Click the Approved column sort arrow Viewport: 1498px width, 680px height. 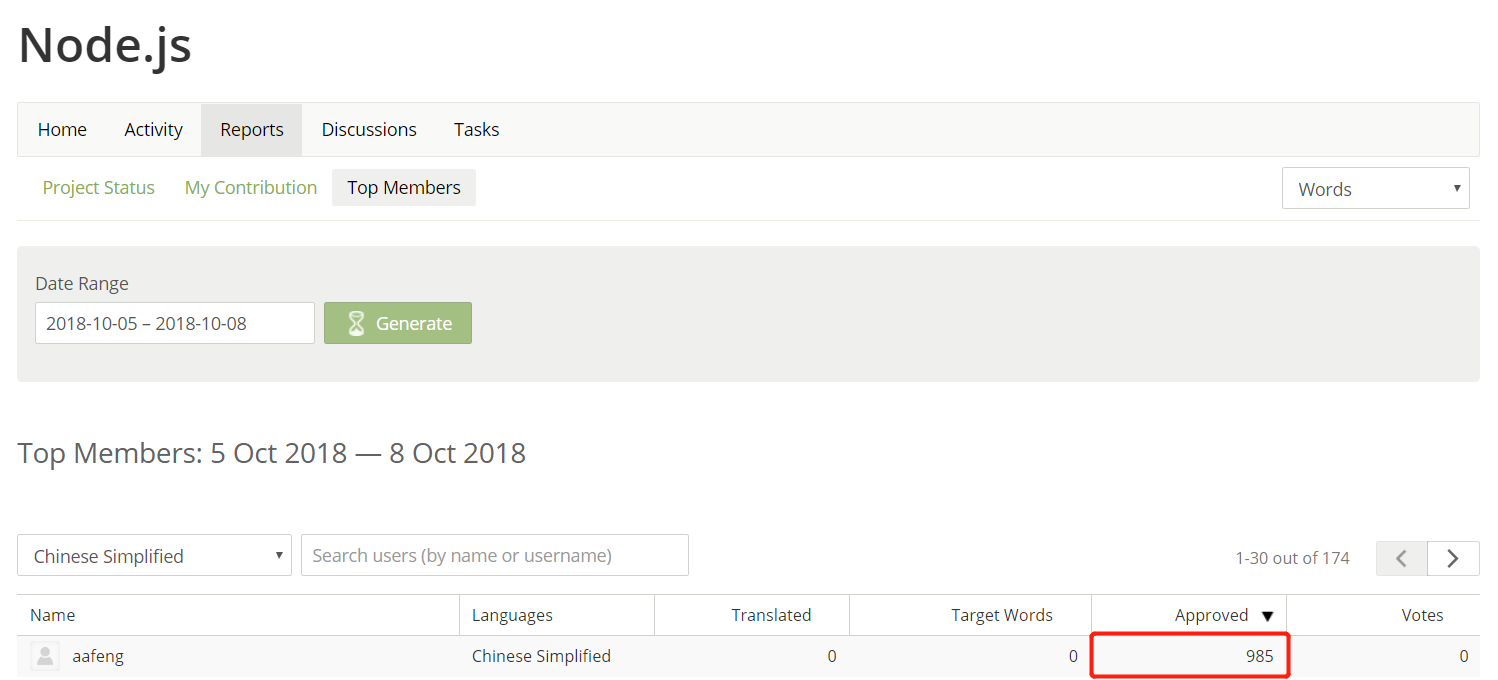1268,616
